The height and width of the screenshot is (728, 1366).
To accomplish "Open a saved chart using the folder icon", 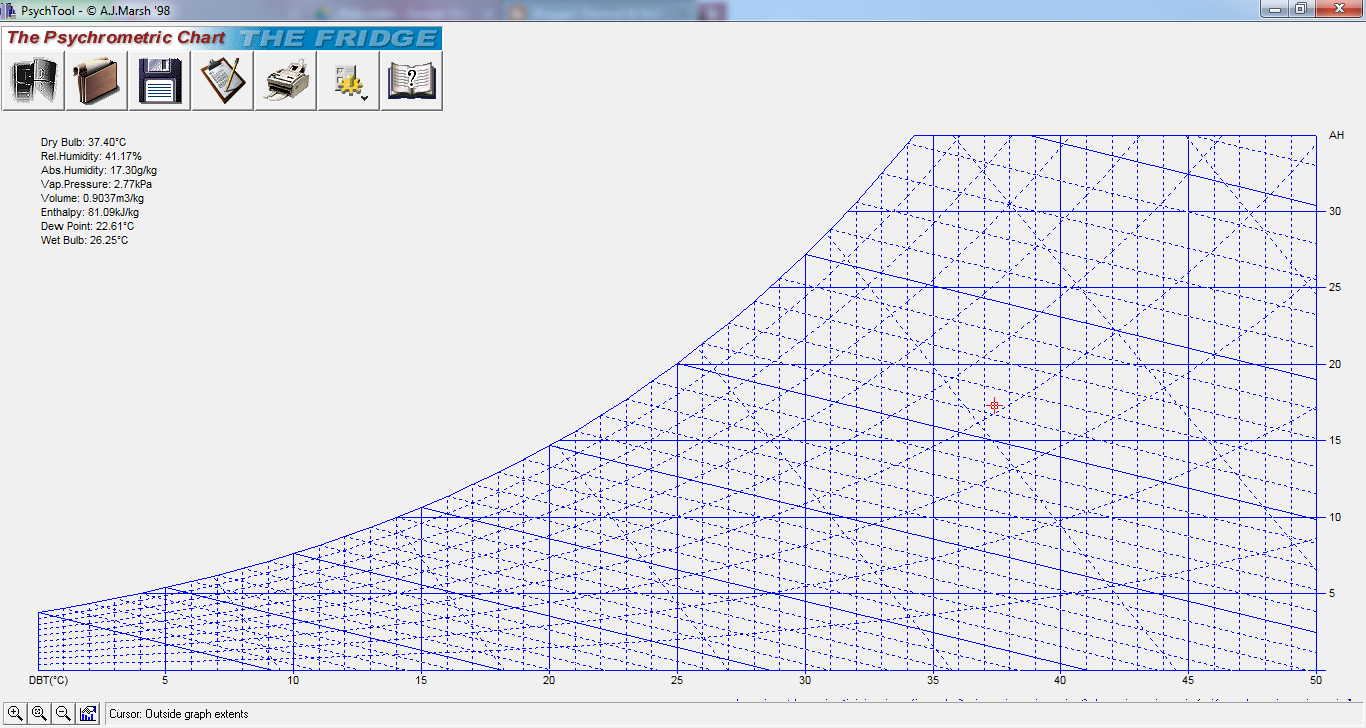I will pos(95,80).
